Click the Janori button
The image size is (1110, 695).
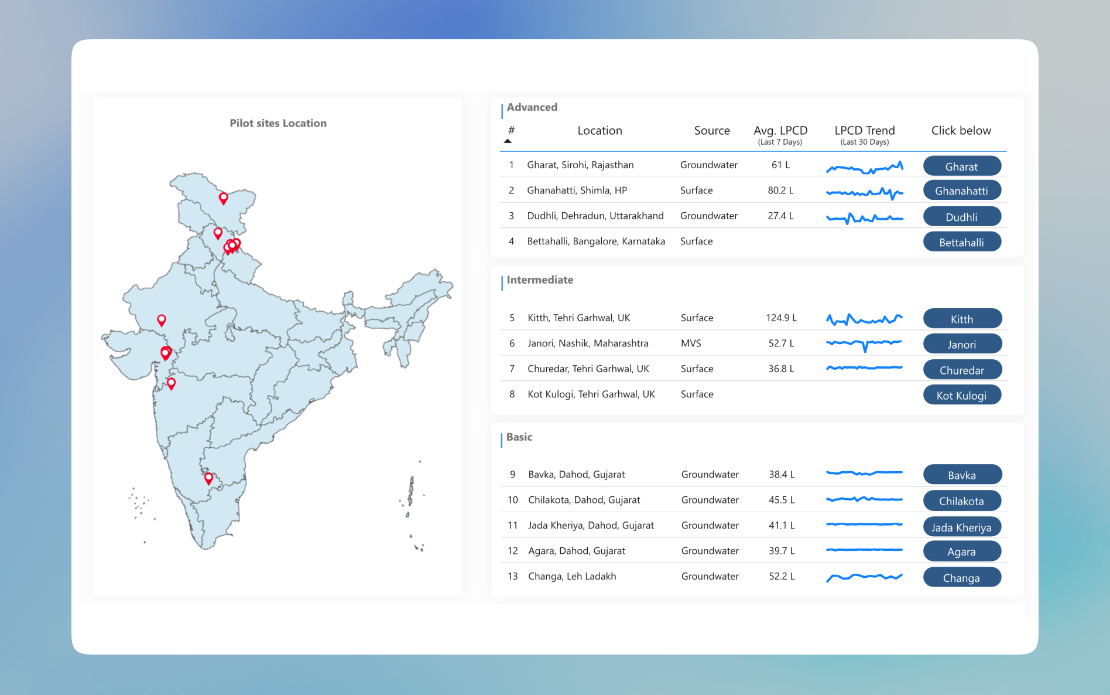[x=961, y=344]
